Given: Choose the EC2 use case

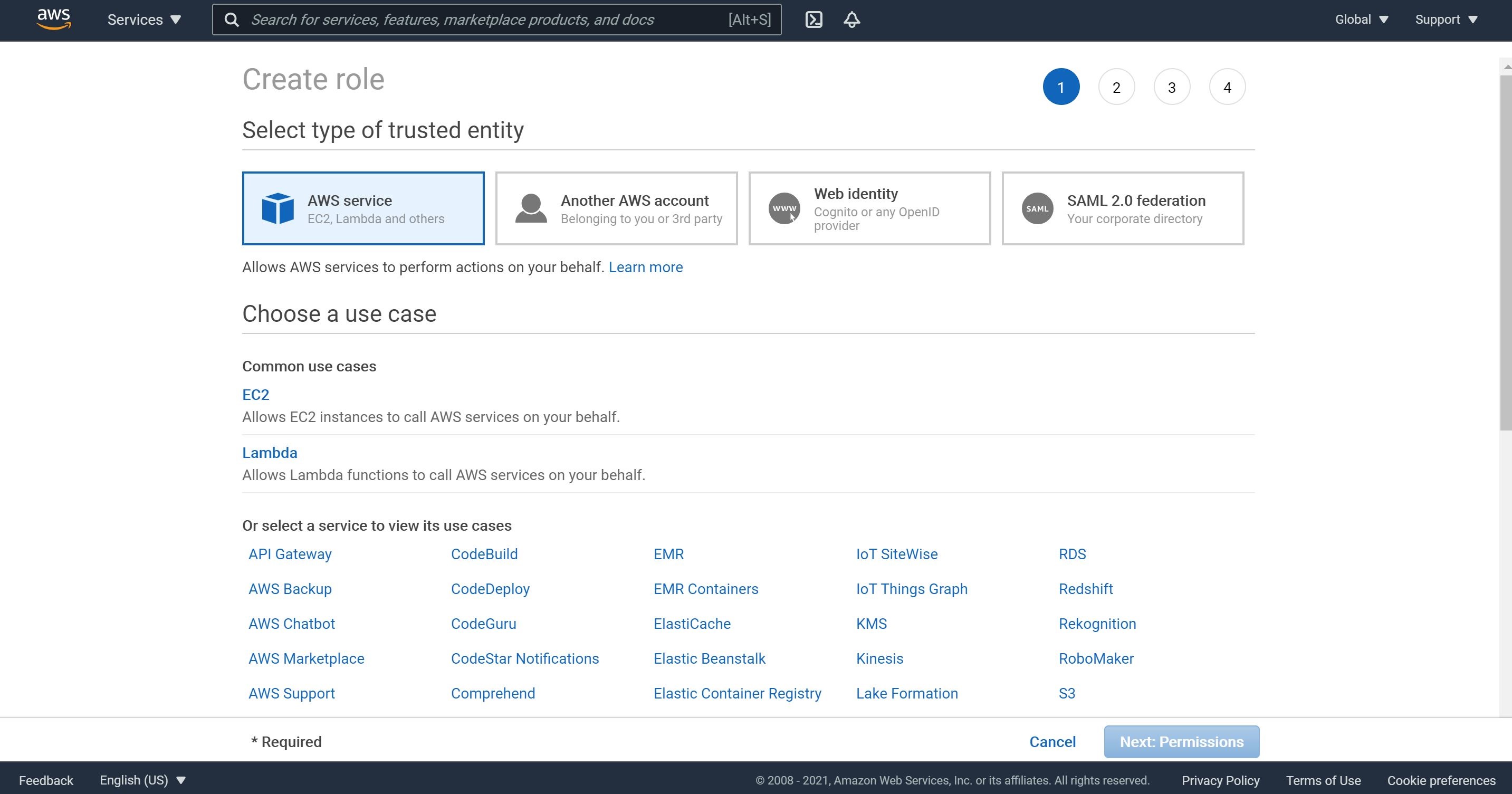Looking at the screenshot, I should point(255,394).
